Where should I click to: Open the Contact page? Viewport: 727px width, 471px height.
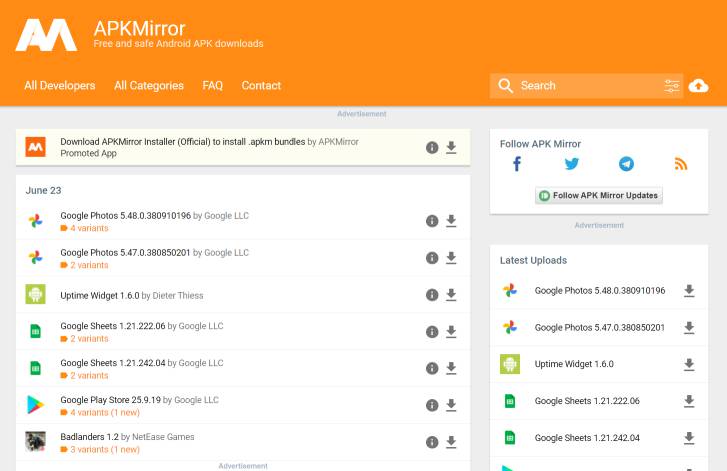tap(261, 86)
